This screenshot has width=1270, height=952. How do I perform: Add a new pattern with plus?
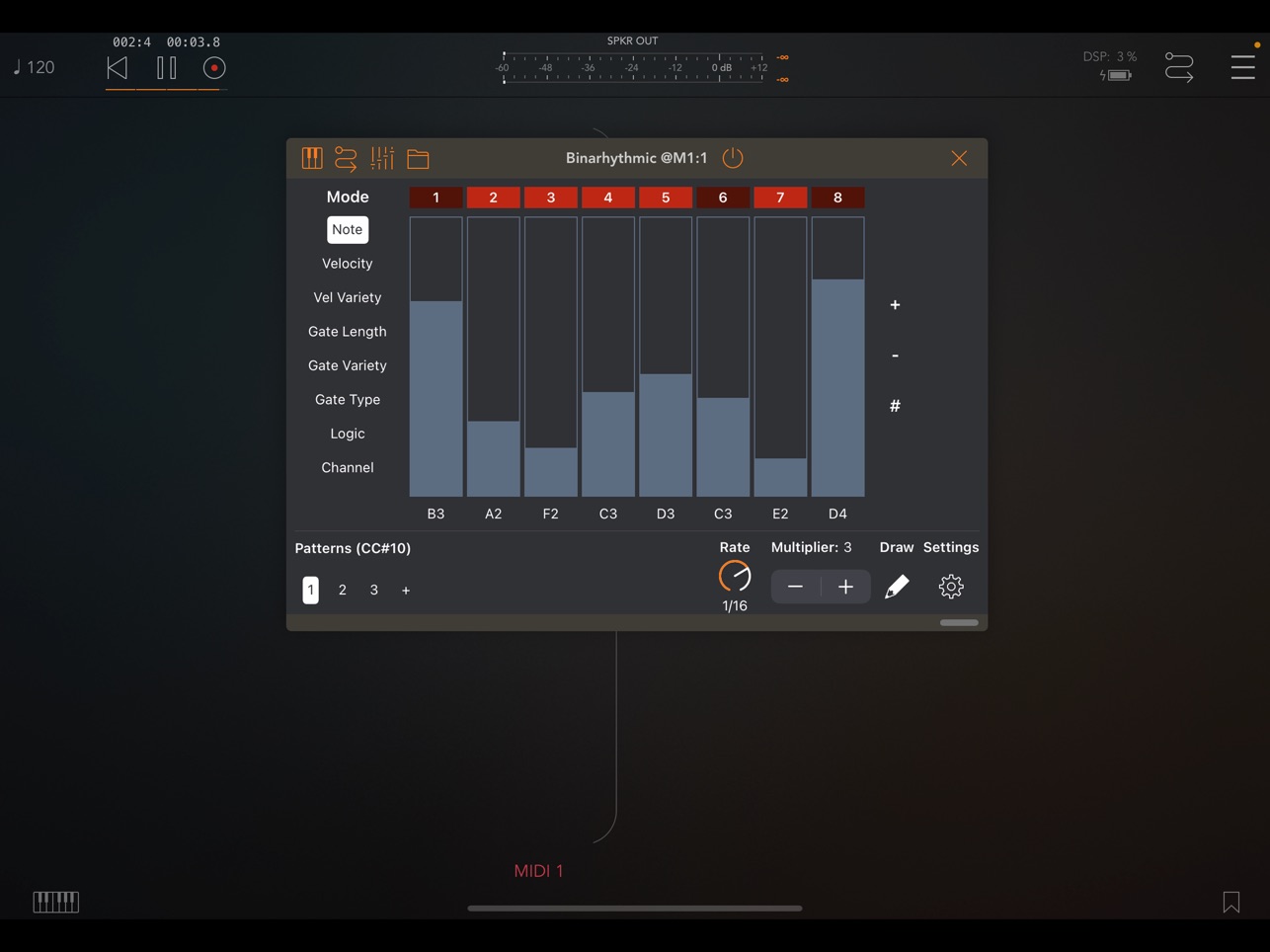406,591
